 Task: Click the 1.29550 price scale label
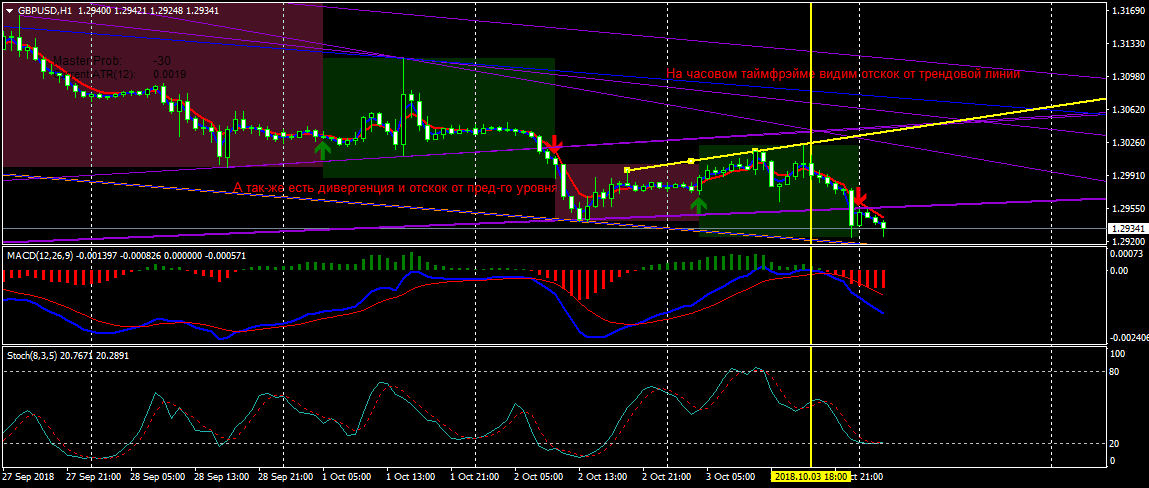(x=1127, y=208)
